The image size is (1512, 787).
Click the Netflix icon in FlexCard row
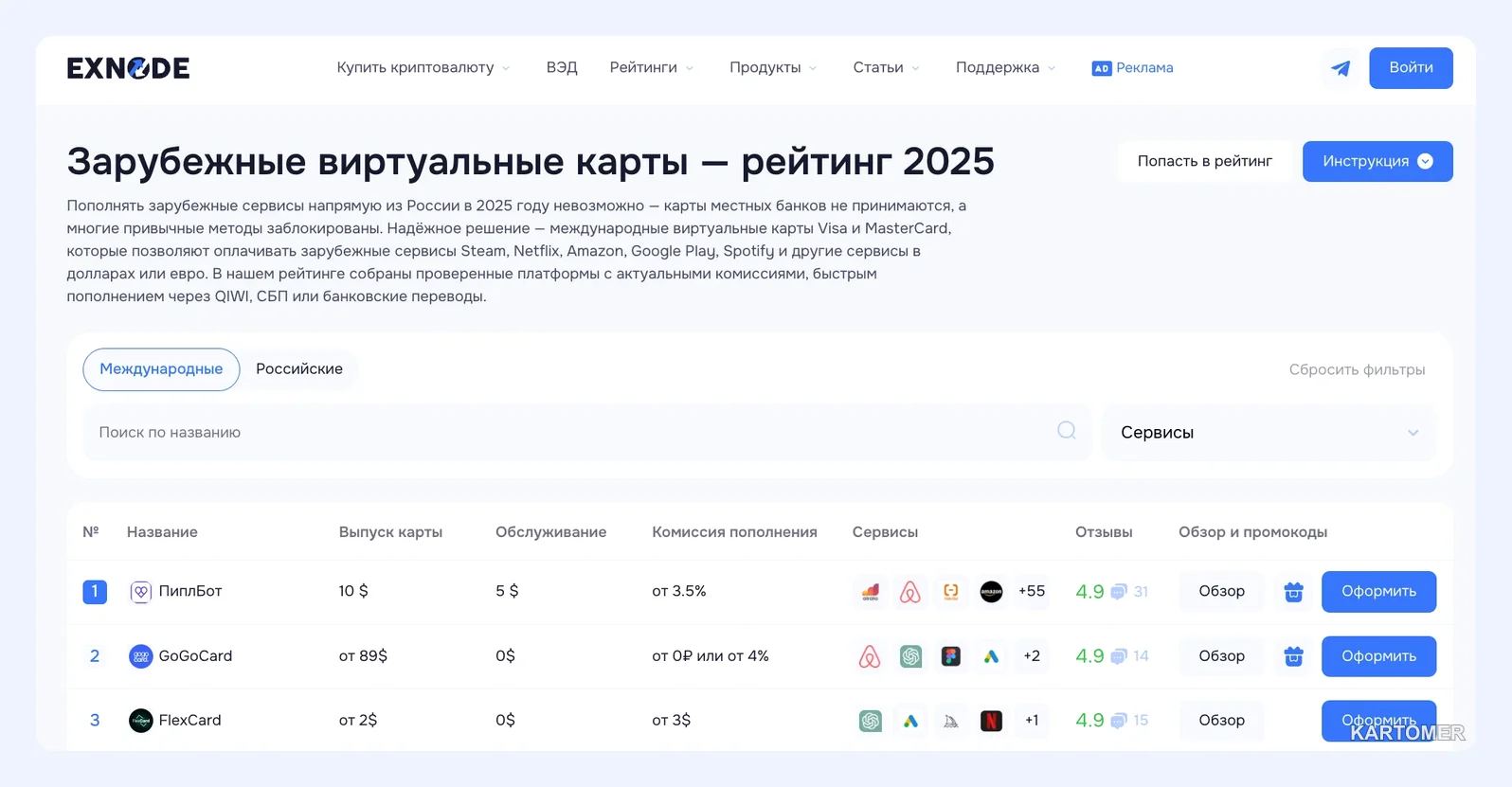coord(991,721)
